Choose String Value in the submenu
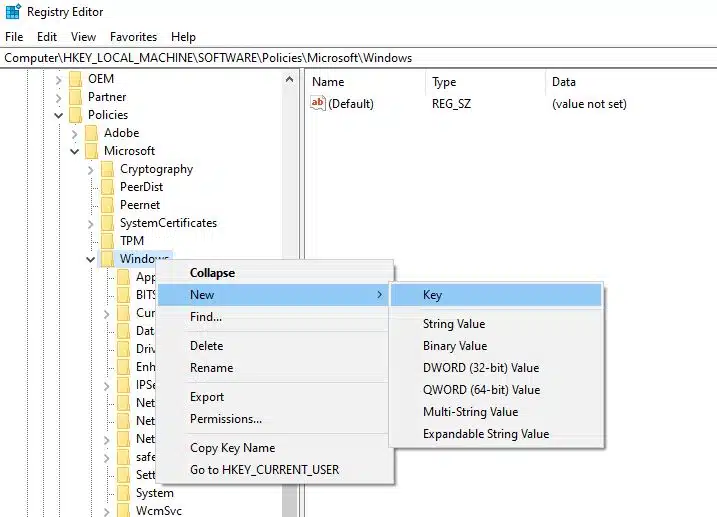The height and width of the screenshot is (517, 717). click(496, 324)
